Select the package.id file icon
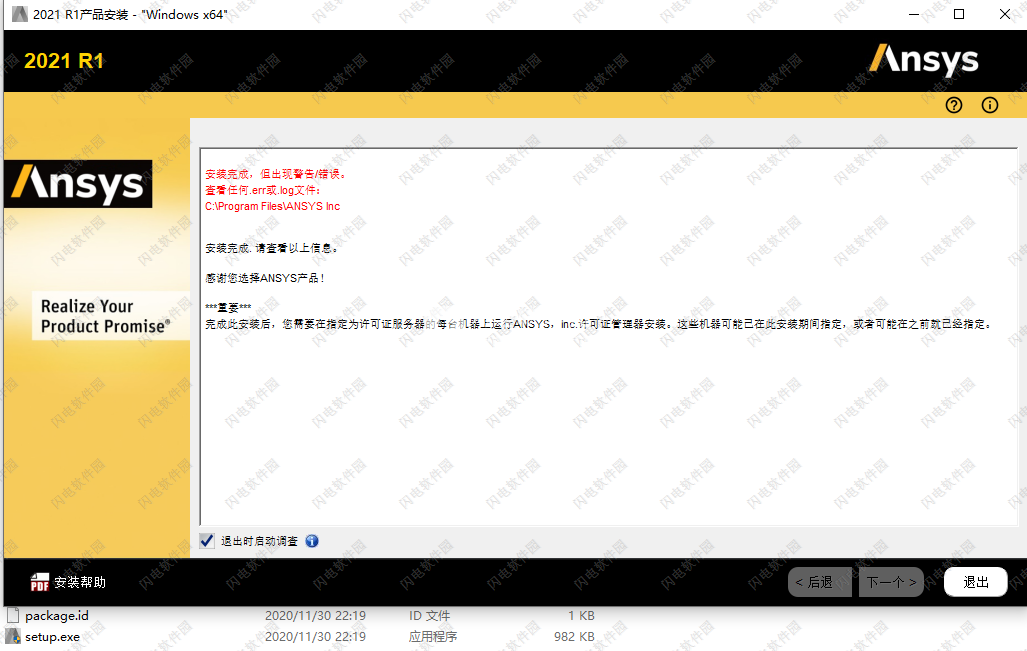Screen dimensions: 1027x651 point(13,615)
